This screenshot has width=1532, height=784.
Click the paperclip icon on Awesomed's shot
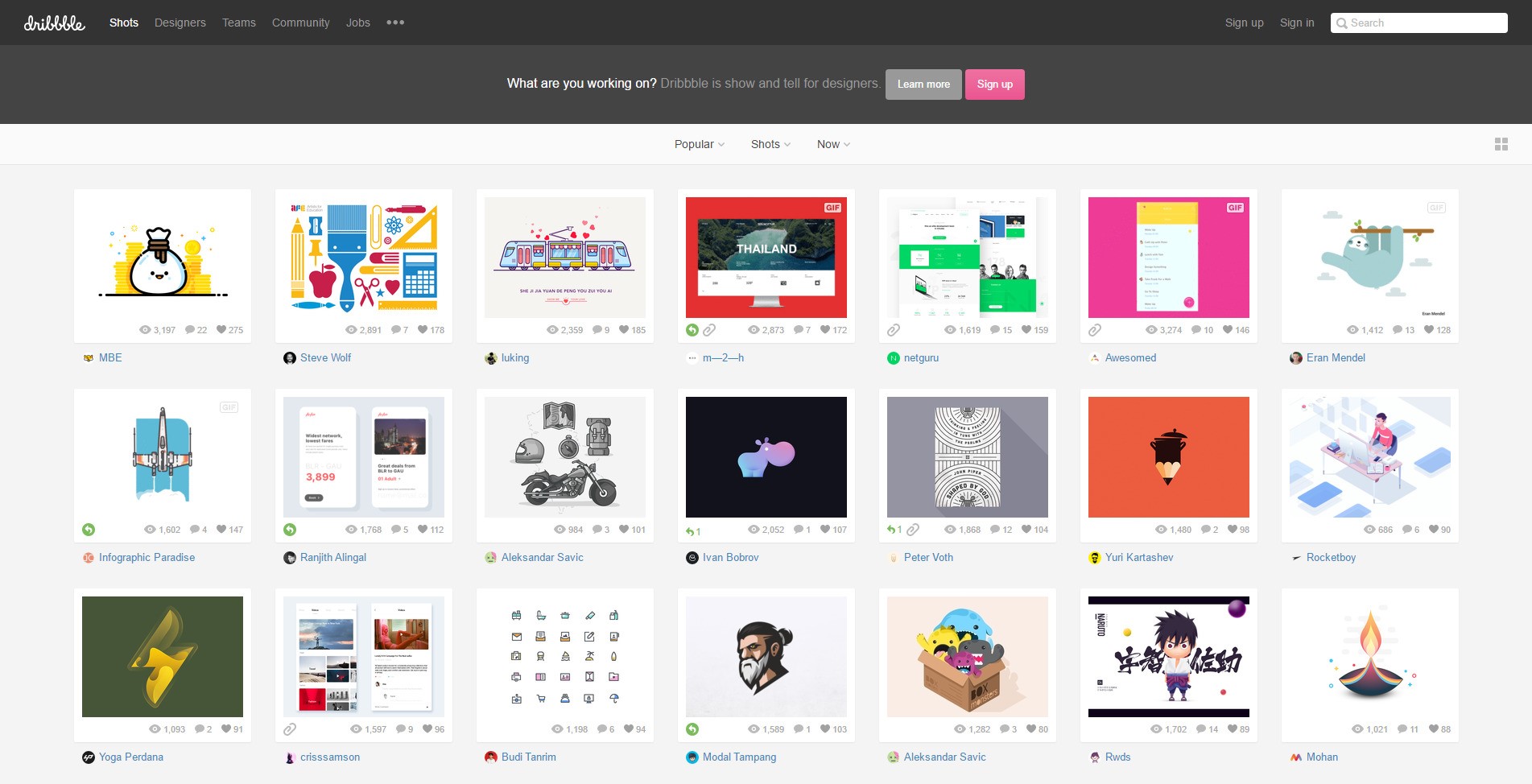tap(1095, 329)
